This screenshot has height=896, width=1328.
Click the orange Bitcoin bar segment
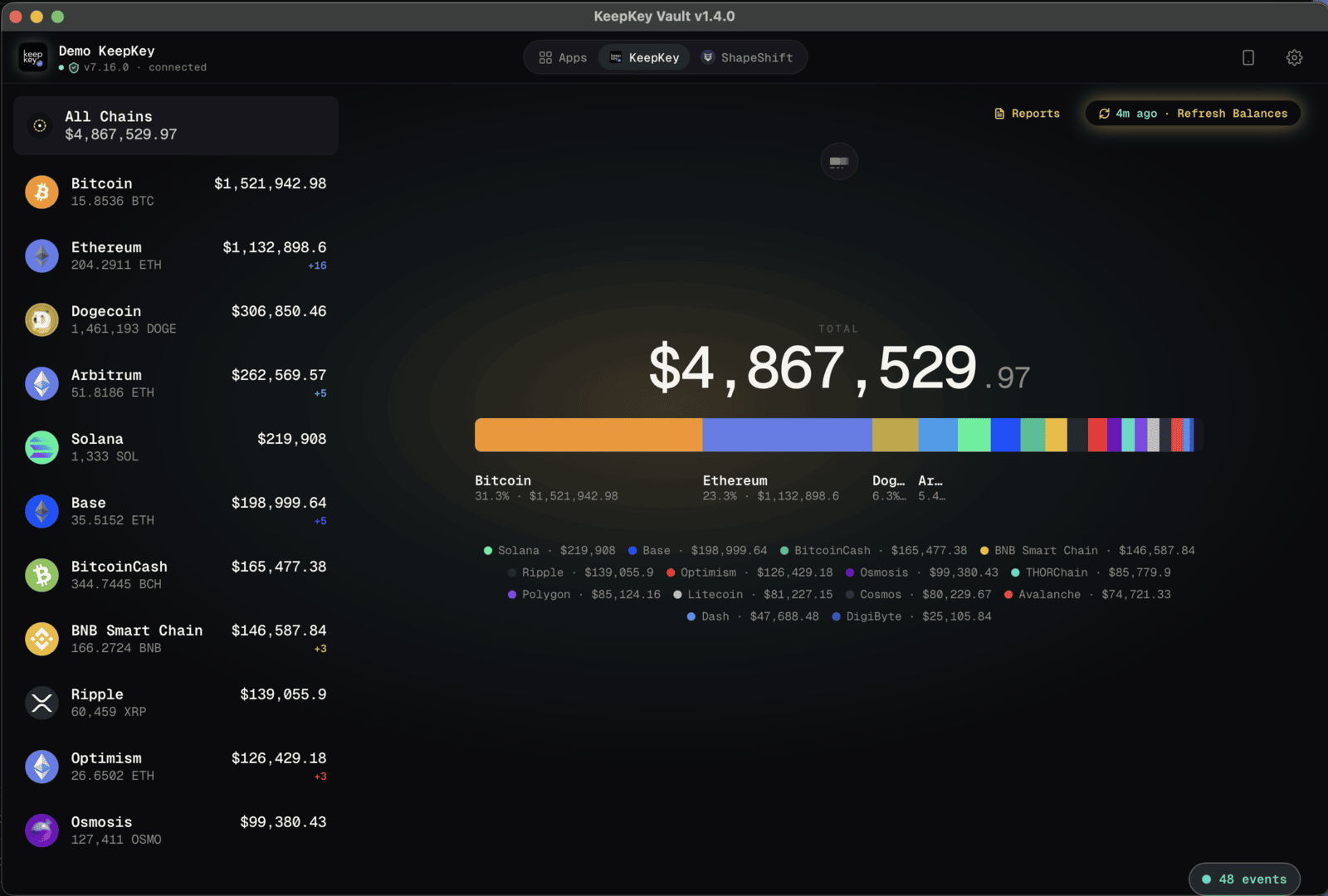coord(588,435)
